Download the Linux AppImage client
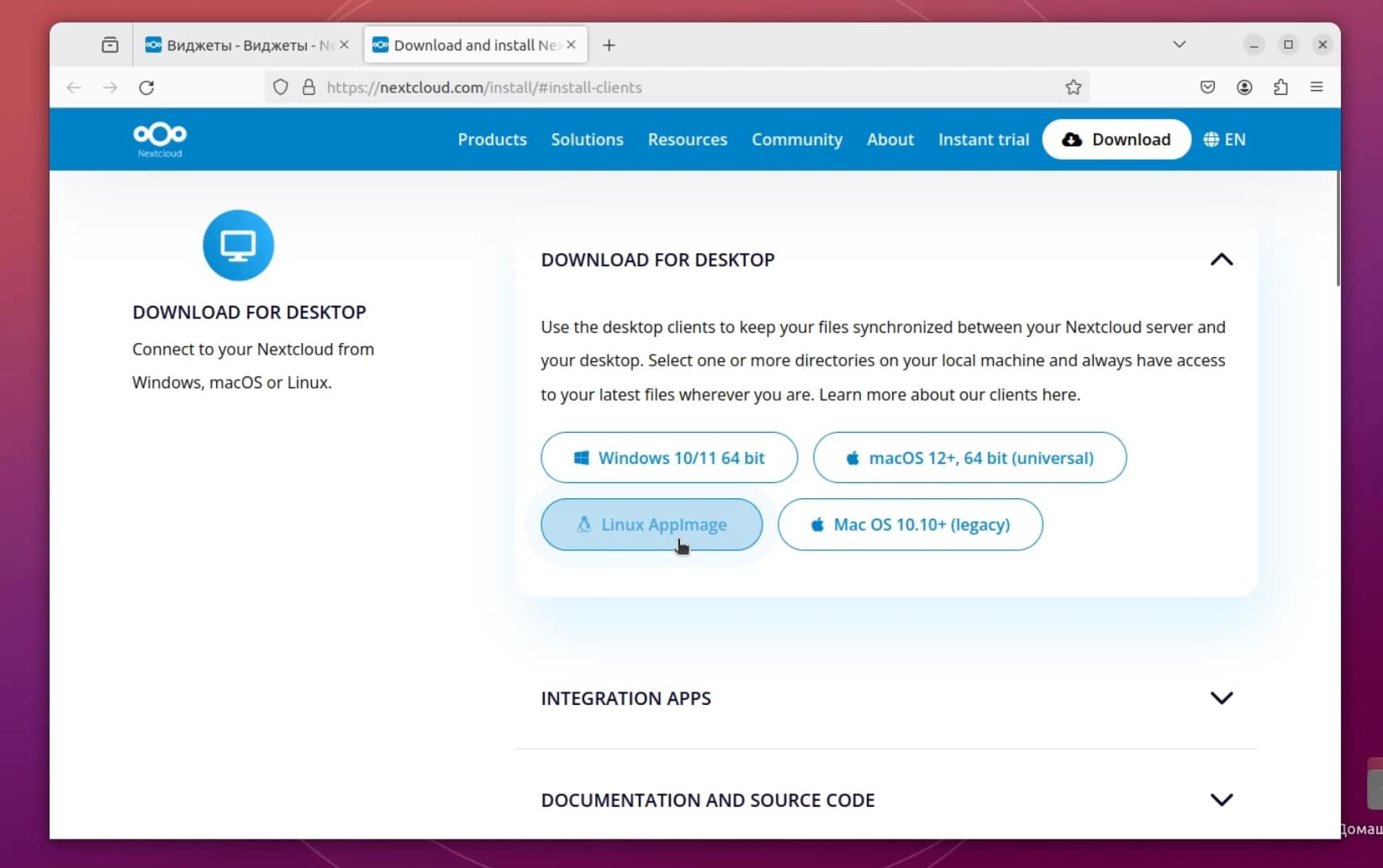The width and height of the screenshot is (1383, 868). coord(652,524)
